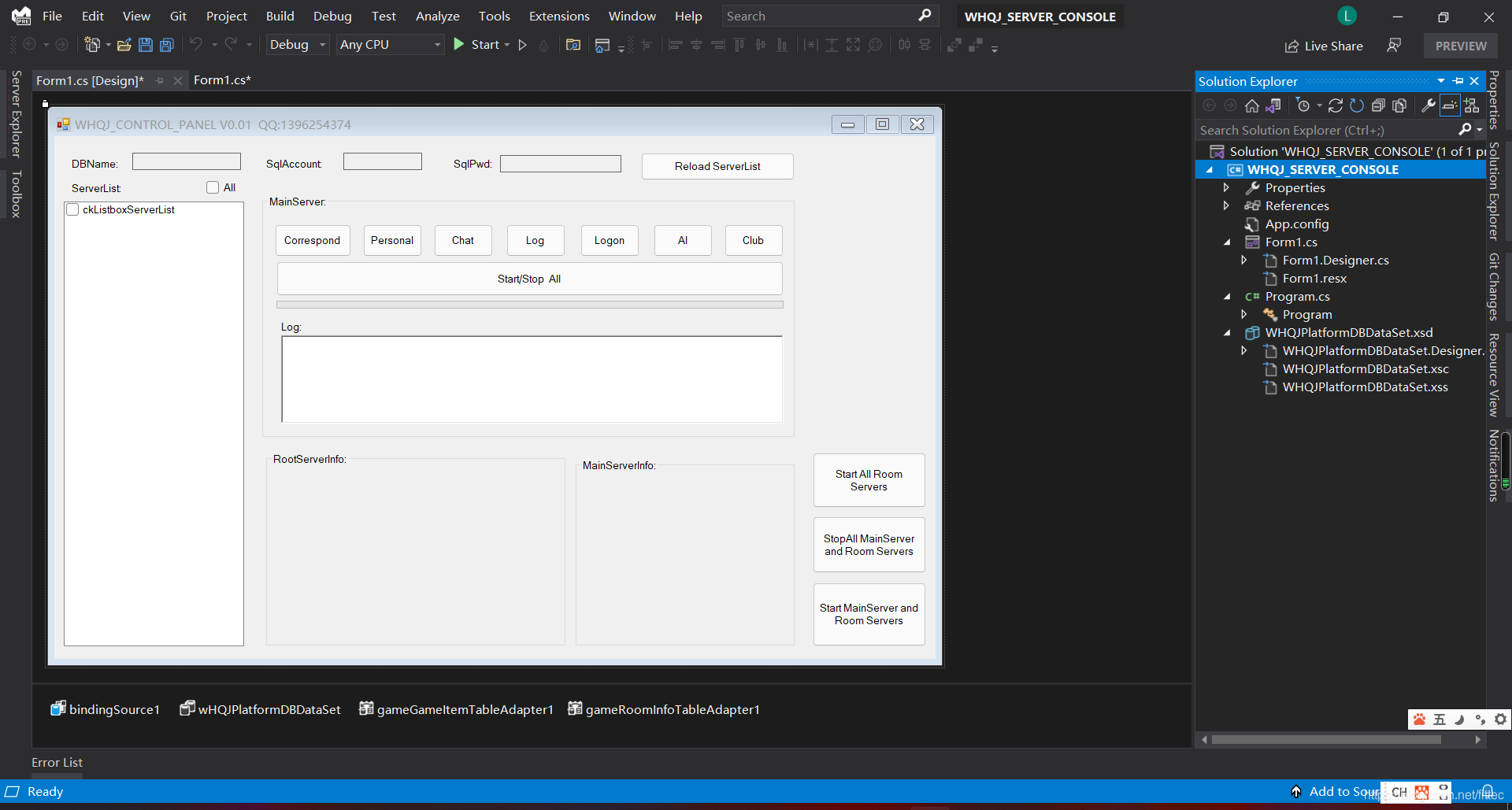
Task: Collapse the Form1.cs tree node
Action: click(x=1227, y=242)
